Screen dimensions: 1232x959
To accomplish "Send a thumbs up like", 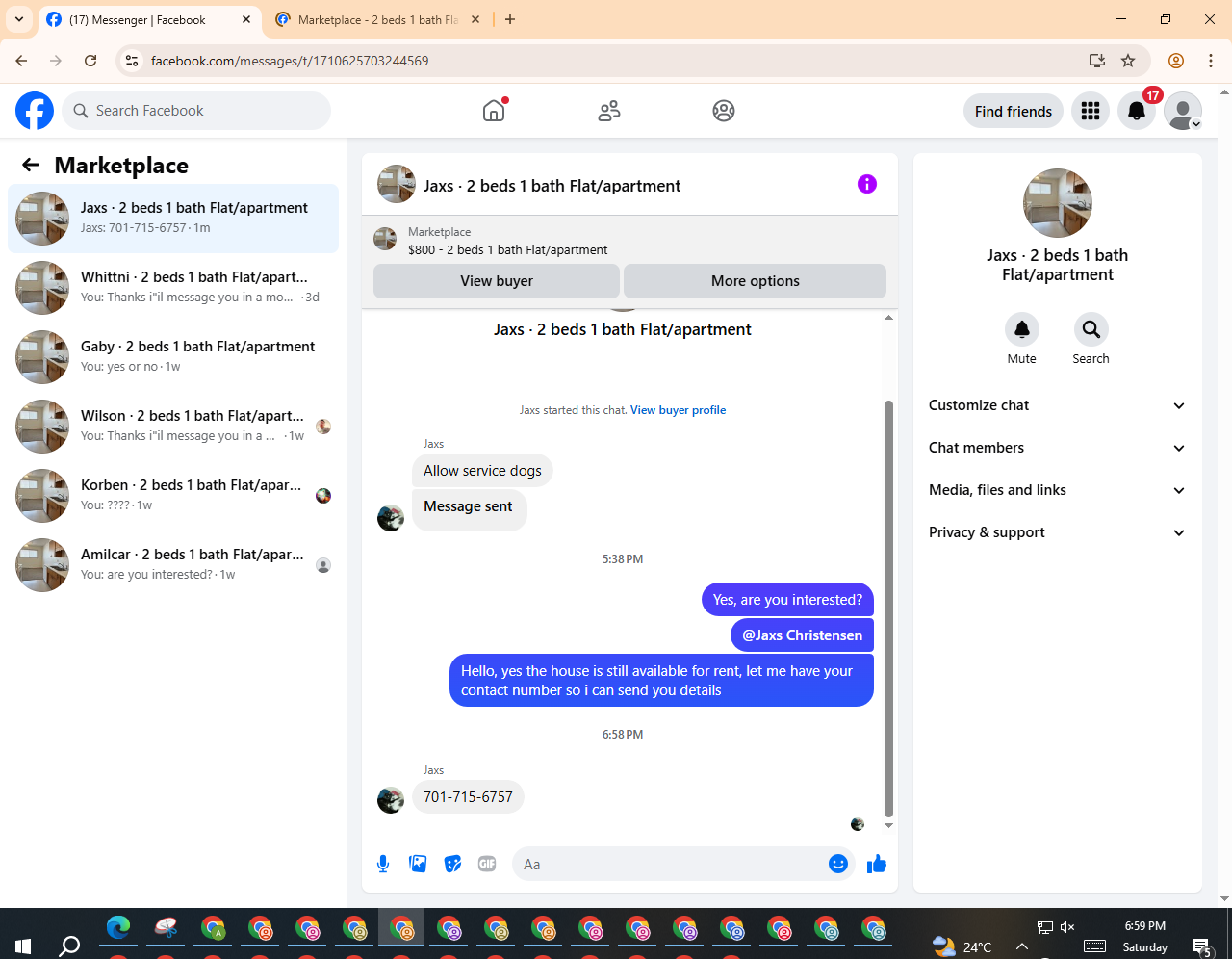I will [x=876, y=864].
